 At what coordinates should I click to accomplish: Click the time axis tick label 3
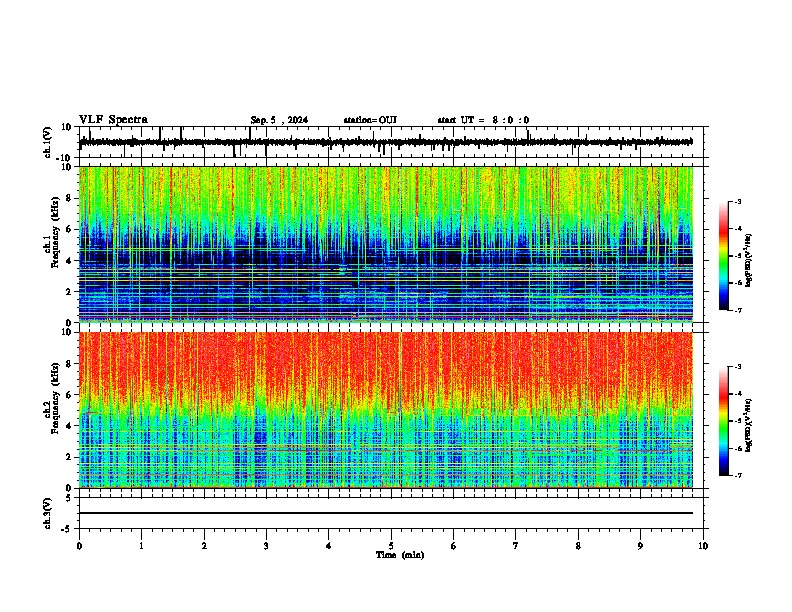[x=266, y=546]
